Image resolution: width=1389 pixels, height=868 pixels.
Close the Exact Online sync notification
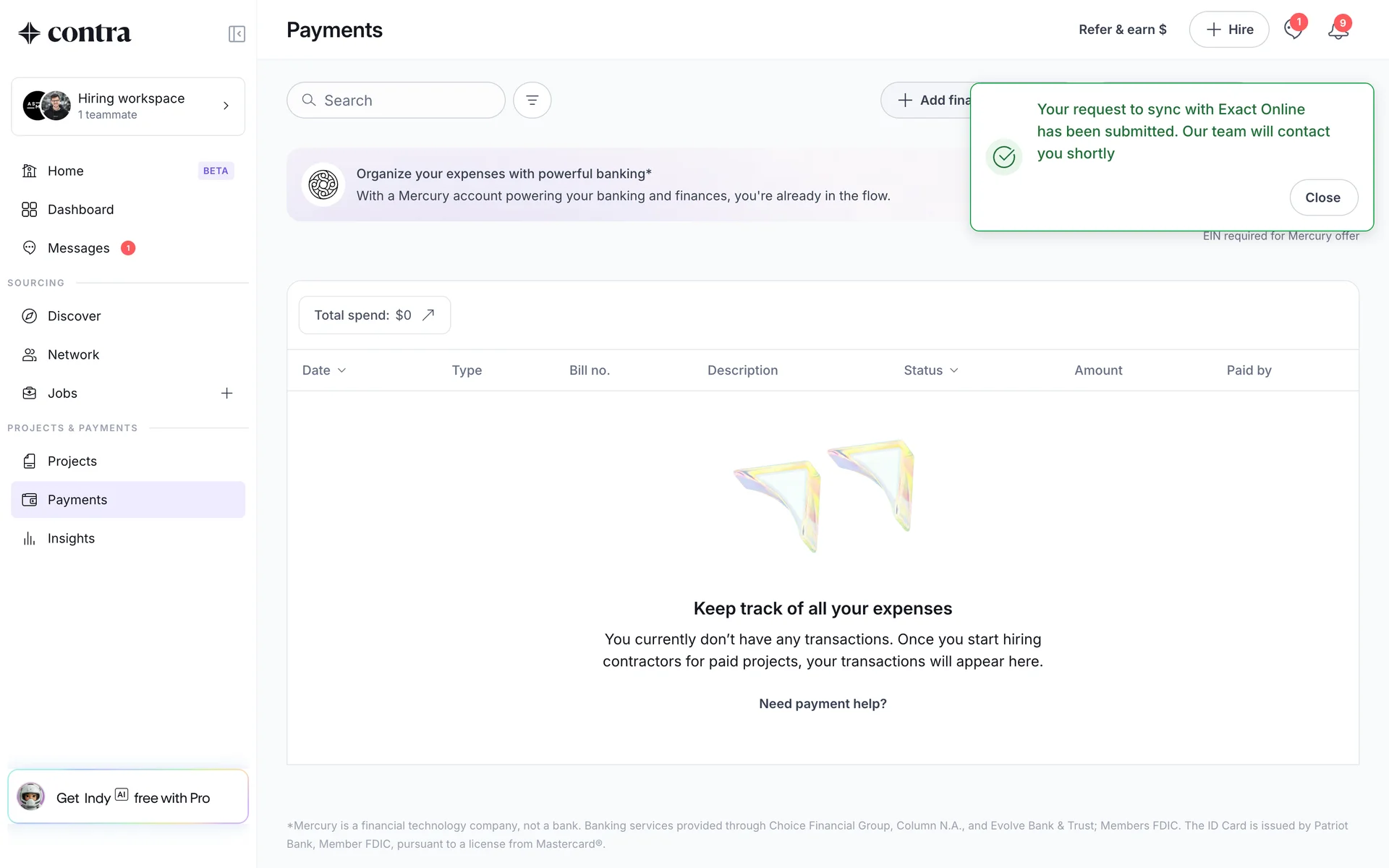(x=1322, y=197)
